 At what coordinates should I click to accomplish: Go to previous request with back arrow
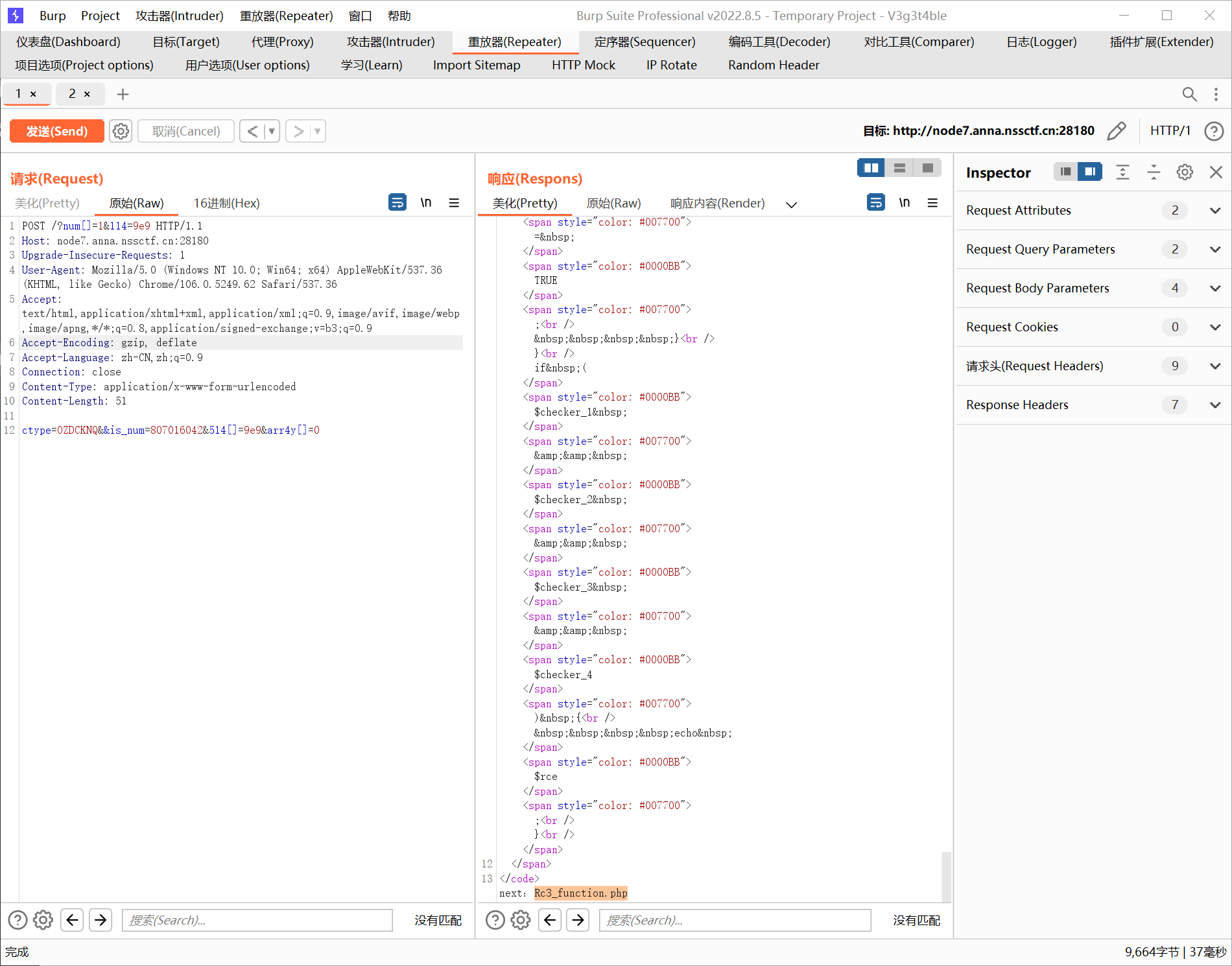252,132
